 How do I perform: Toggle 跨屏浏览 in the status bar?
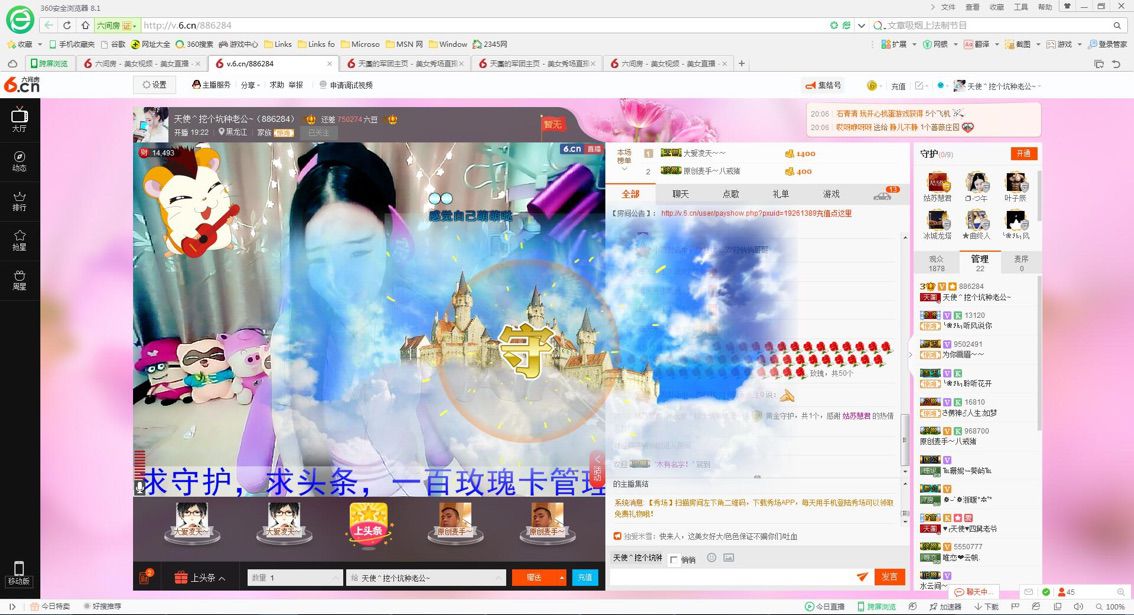[877, 607]
